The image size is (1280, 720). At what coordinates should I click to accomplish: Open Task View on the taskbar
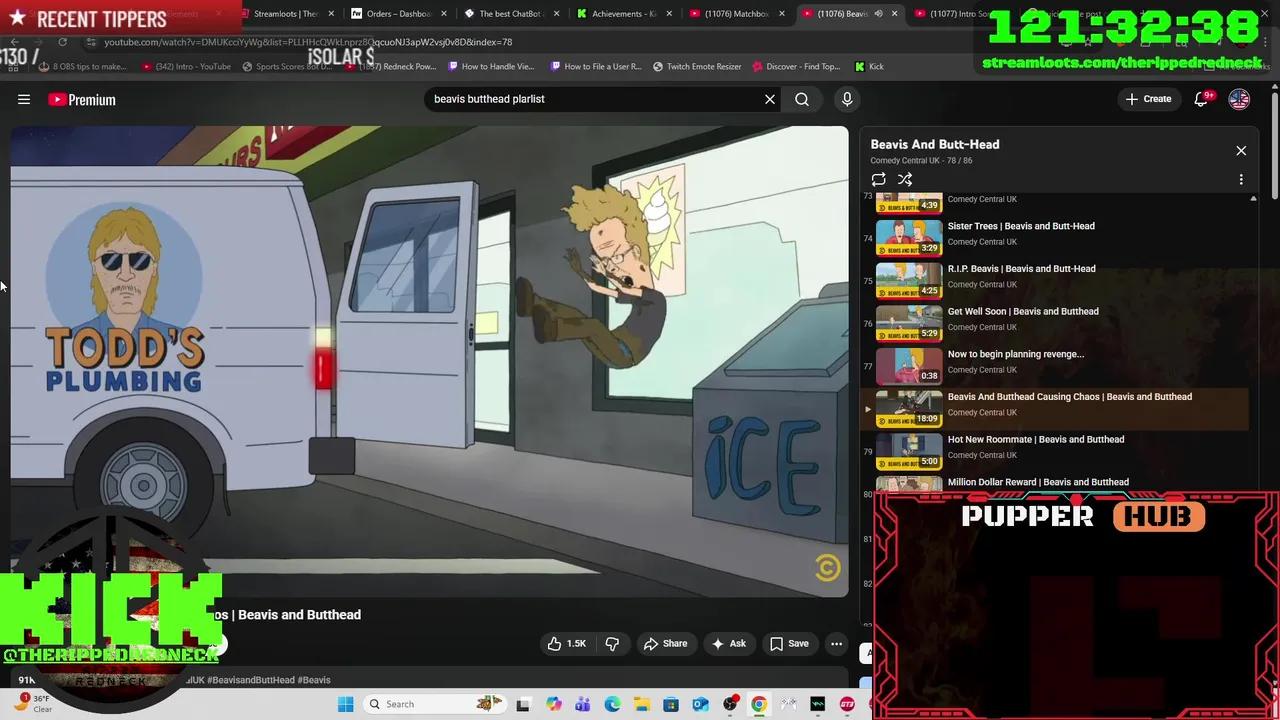tap(523, 705)
